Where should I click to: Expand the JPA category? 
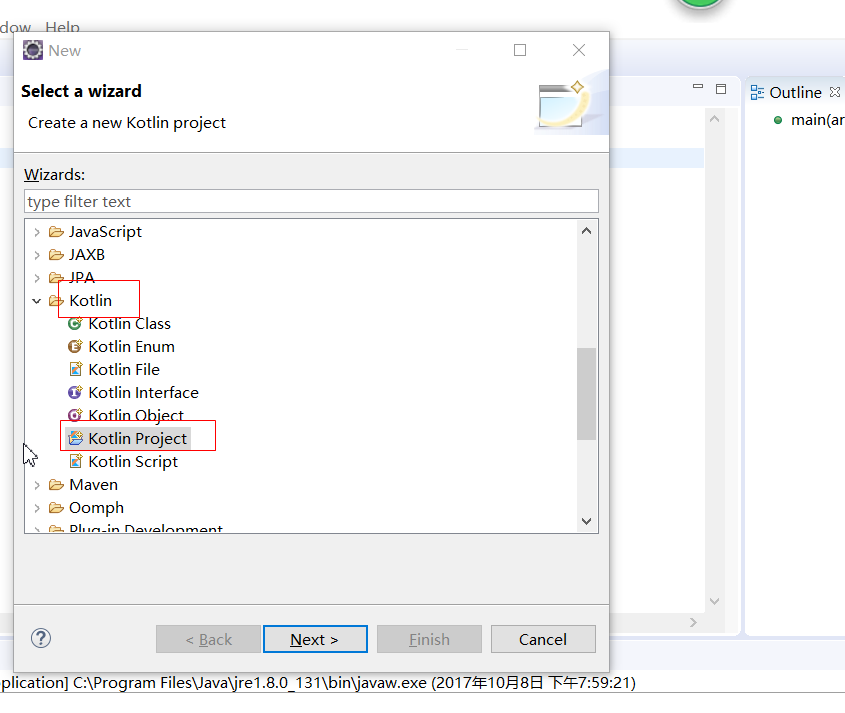pyautogui.click(x=37, y=278)
